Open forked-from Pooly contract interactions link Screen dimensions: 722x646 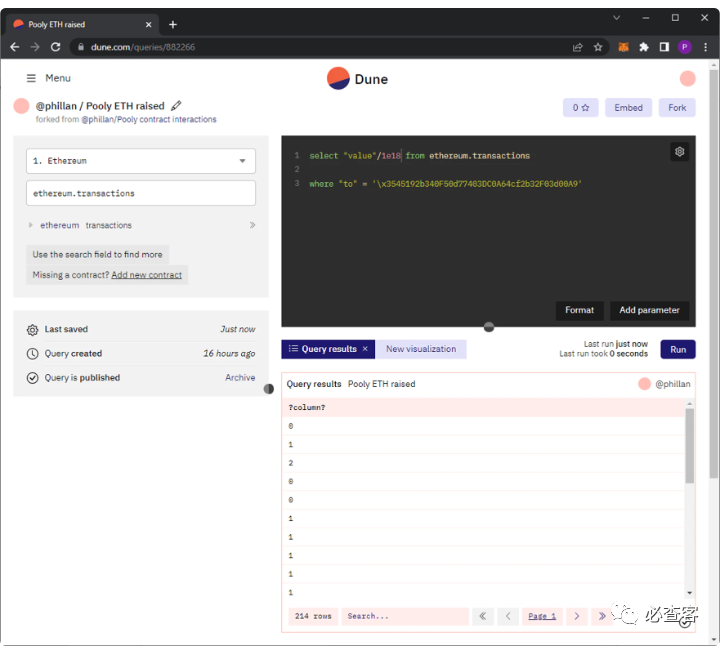(149, 119)
